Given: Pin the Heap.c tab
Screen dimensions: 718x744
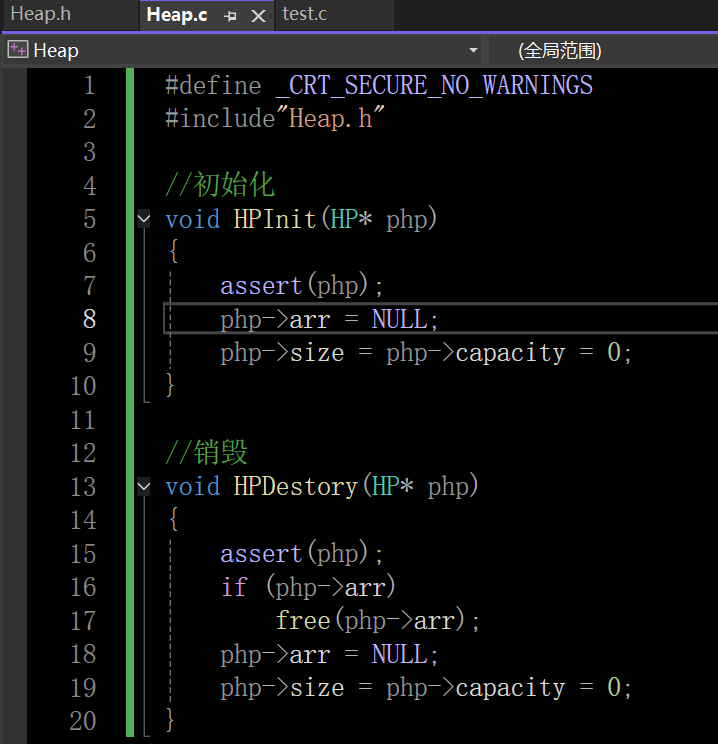Looking at the screenshot, I should tap(230, 17).
